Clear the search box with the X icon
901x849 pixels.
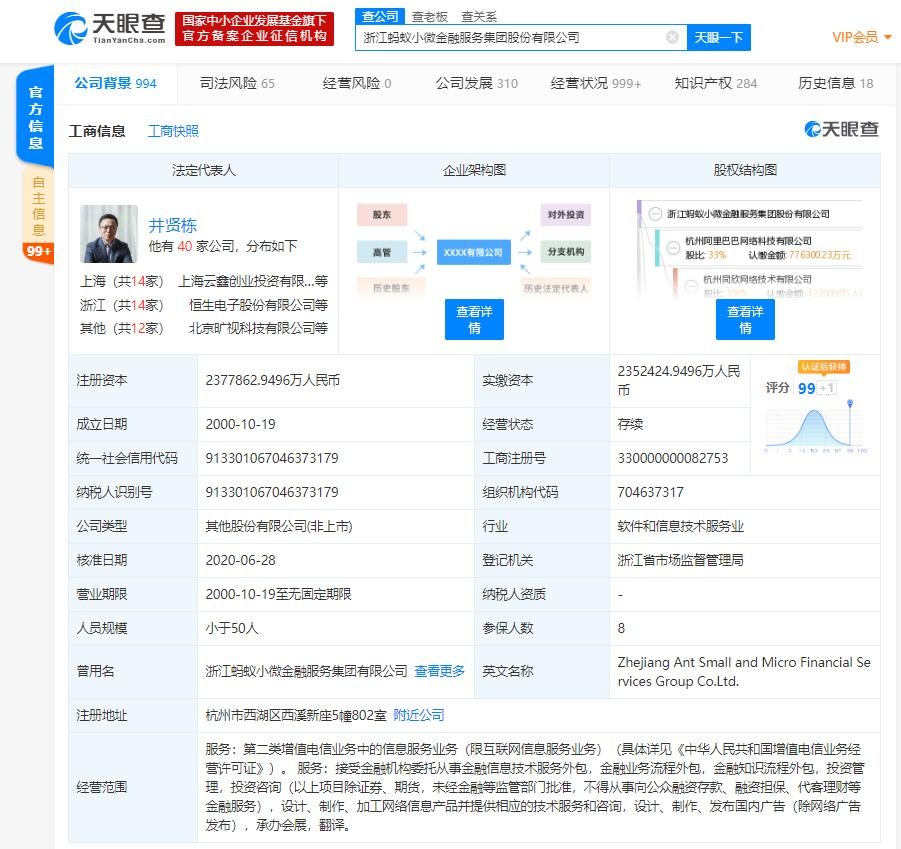(672, 37)
